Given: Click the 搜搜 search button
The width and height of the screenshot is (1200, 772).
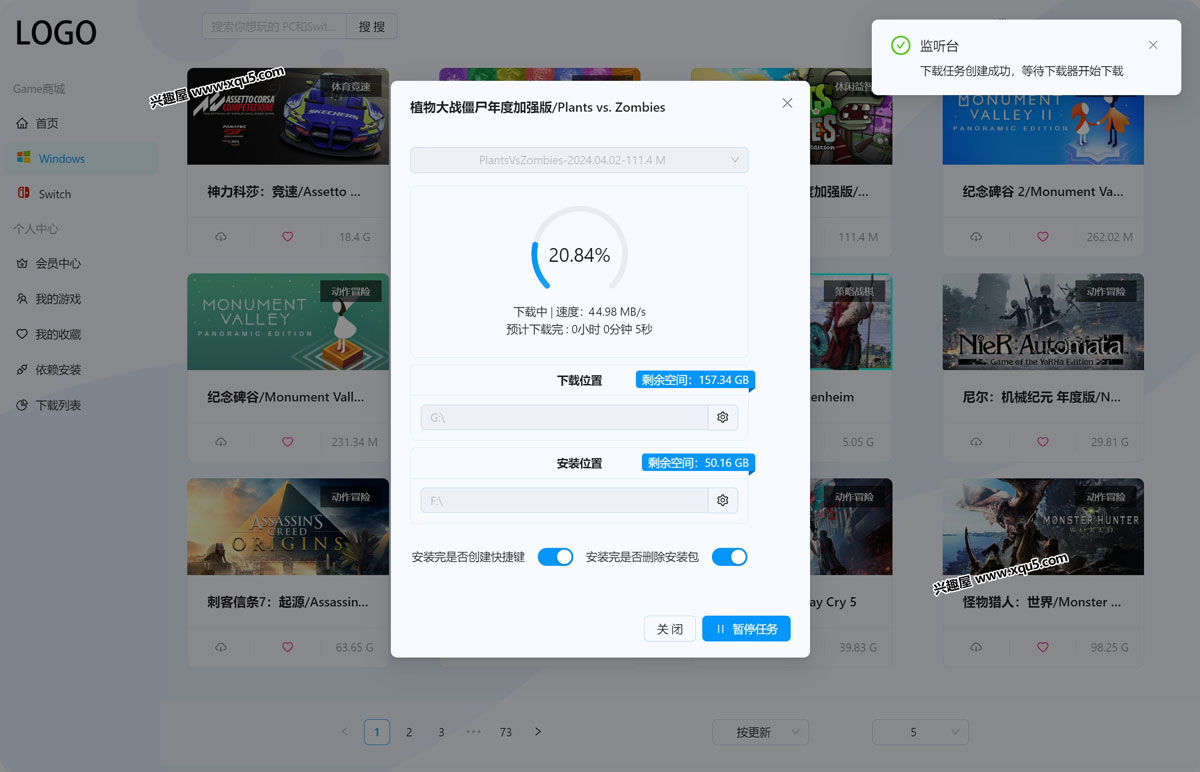Looking at the screenshot, I should coord(372,26).
